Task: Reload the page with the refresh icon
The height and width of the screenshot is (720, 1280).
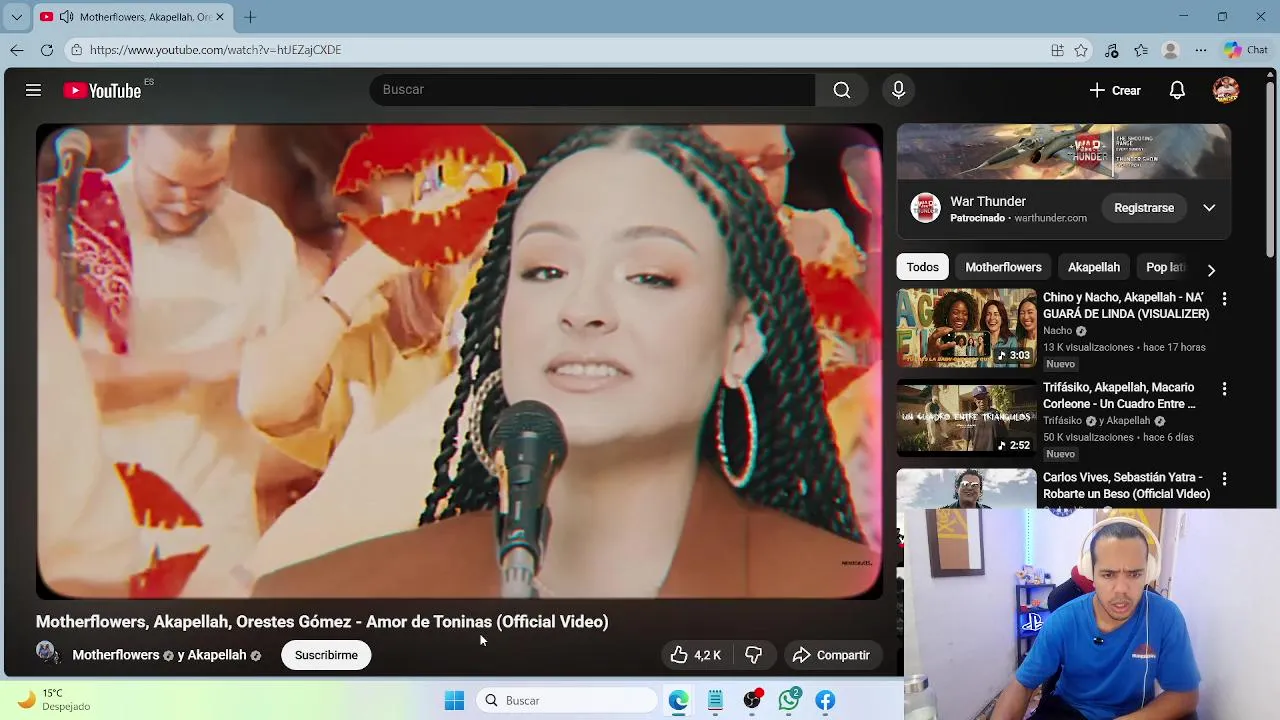Action: coord(47,50)
